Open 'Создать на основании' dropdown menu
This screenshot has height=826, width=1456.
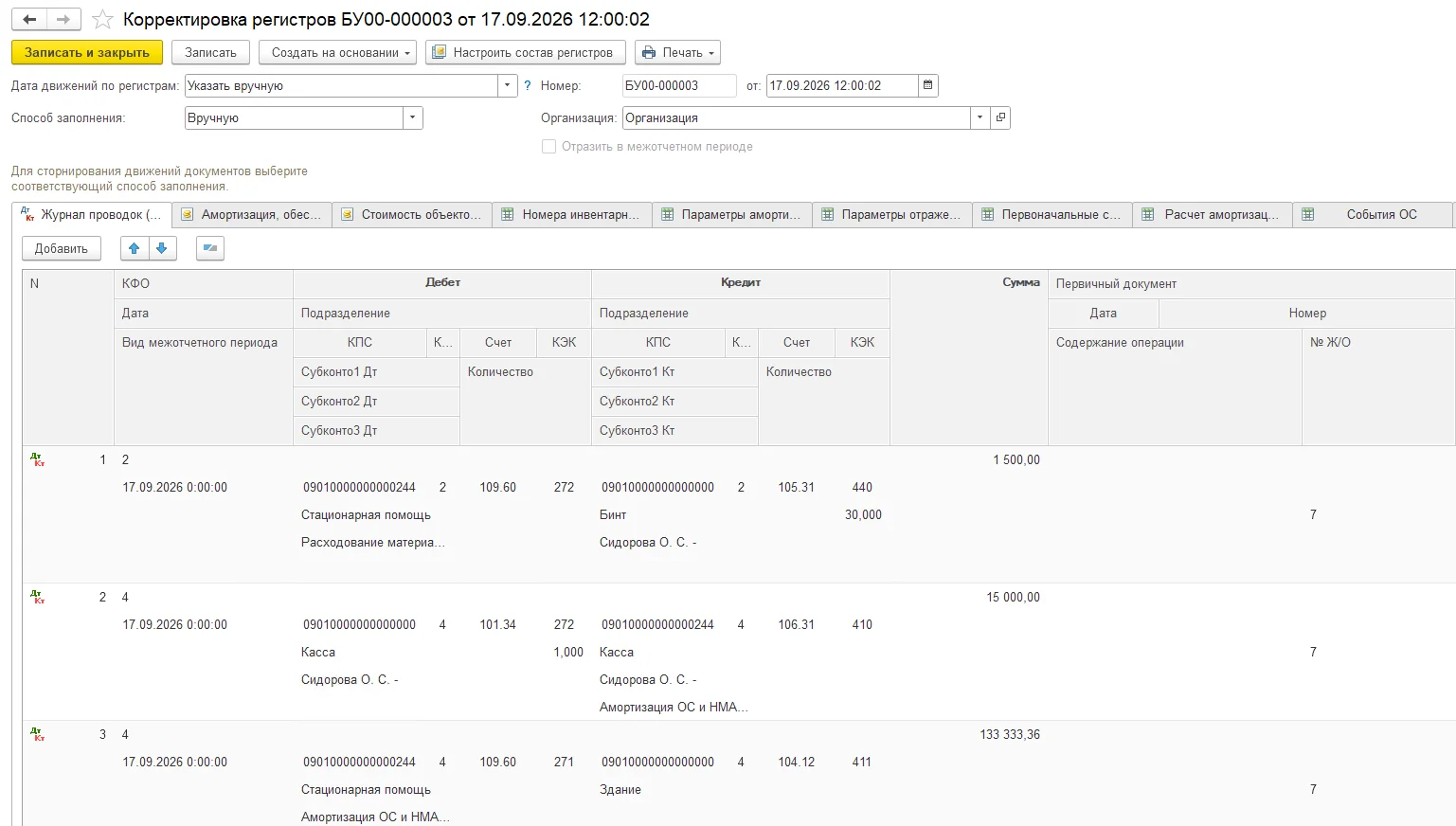click(x=337, y=52)
